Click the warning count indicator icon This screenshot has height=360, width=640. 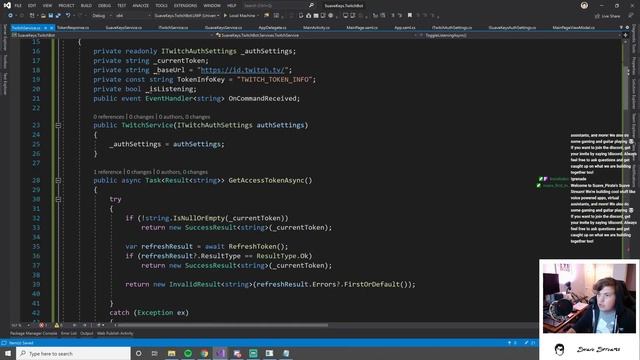[x=58, y=325]
